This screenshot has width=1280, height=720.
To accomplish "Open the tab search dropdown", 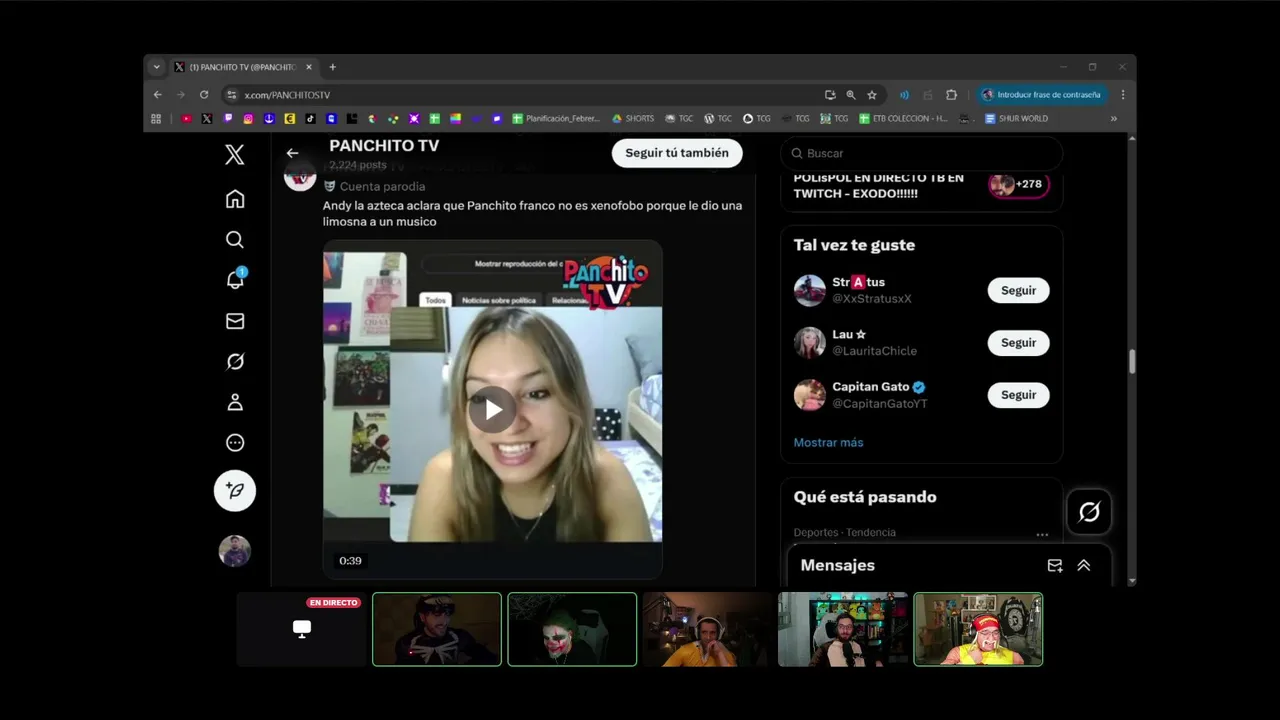I will (156, 67).
